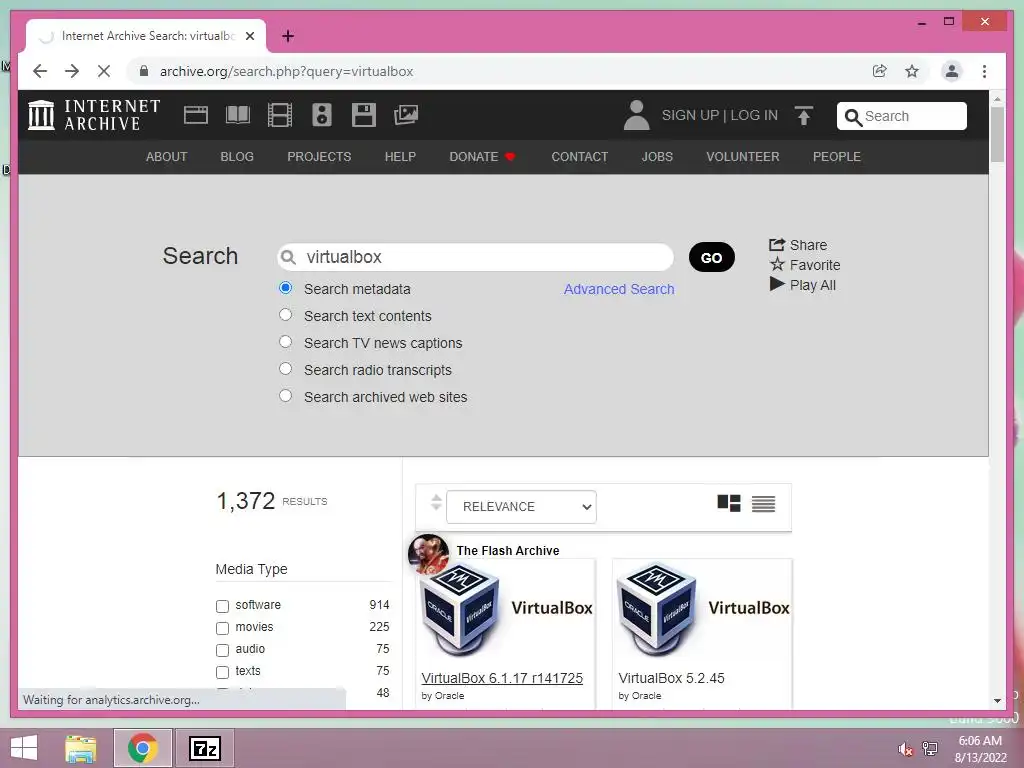Open VirtualBox 5.2.45 result
The height and width of the screenshot is (768, 1024).
pos(671,678)
